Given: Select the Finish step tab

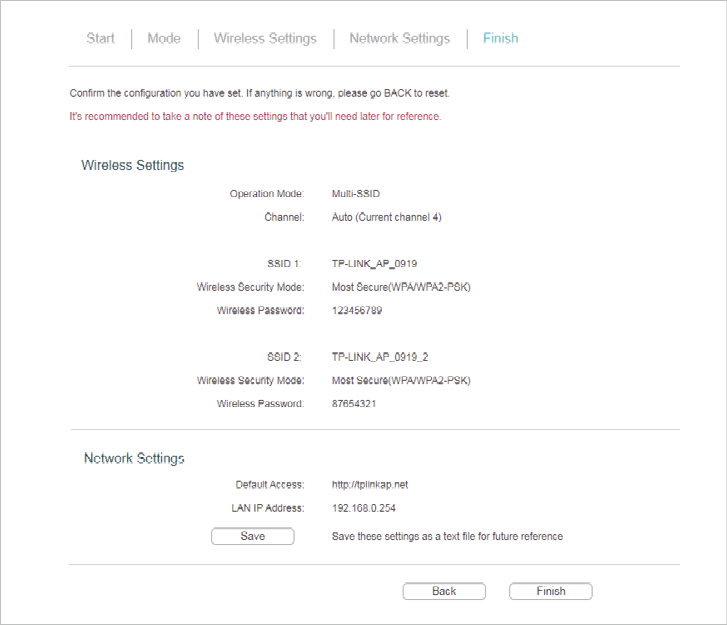Looking at the screenshot, I should click(x=500, y=38).
